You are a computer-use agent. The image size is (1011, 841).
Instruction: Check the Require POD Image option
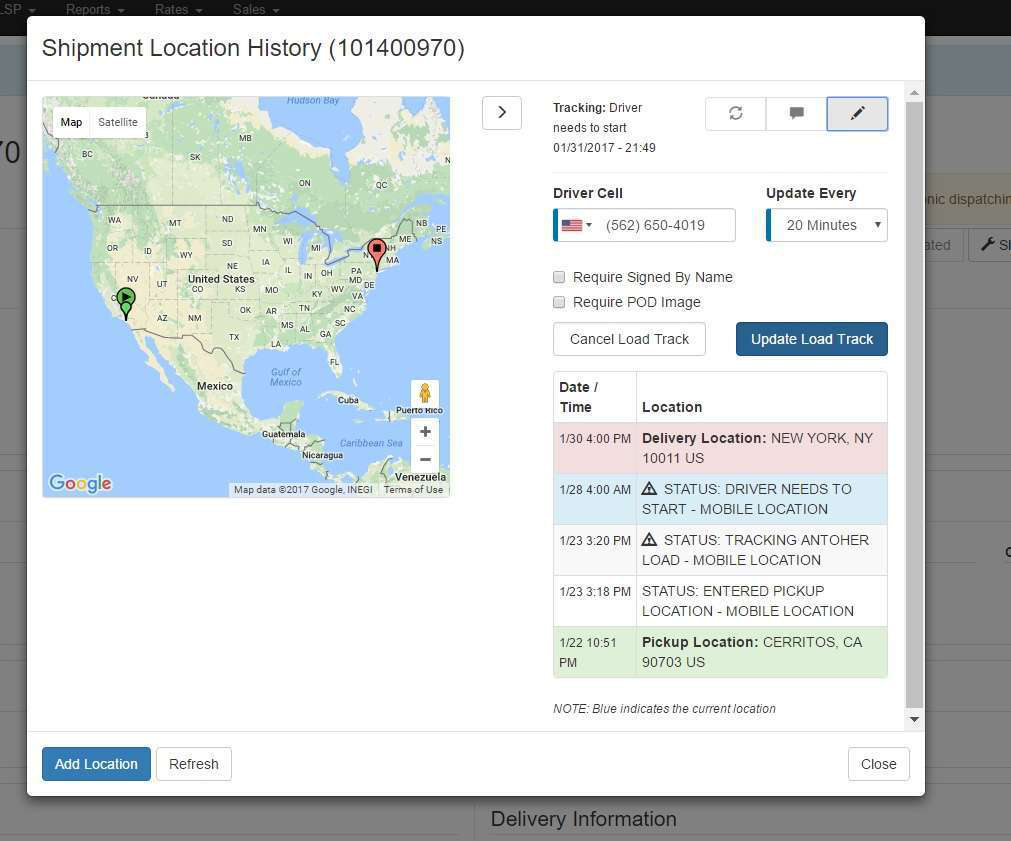point(559,302)
